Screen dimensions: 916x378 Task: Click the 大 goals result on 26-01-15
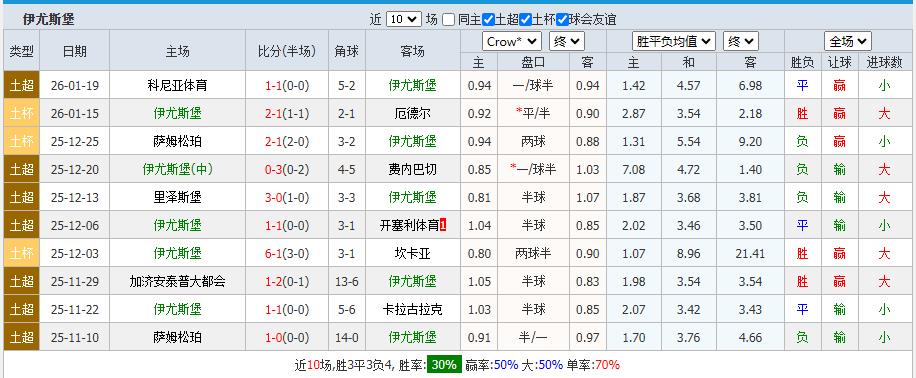pyautogui.click(x=884, y=113)
